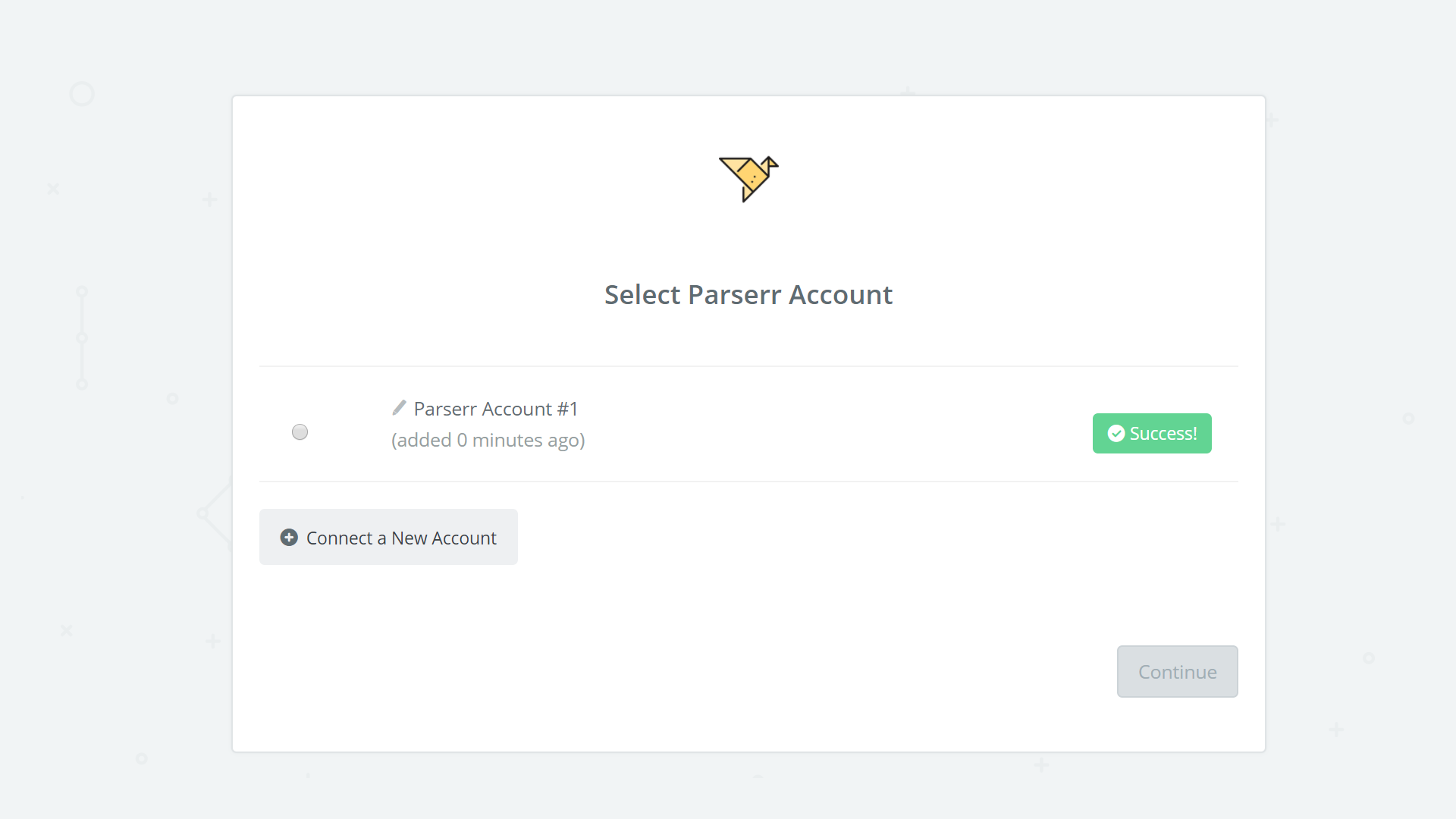This screenshot has height=819, width=1456.
Task: Click the green Success! badge
Action: coord(1152,433)
